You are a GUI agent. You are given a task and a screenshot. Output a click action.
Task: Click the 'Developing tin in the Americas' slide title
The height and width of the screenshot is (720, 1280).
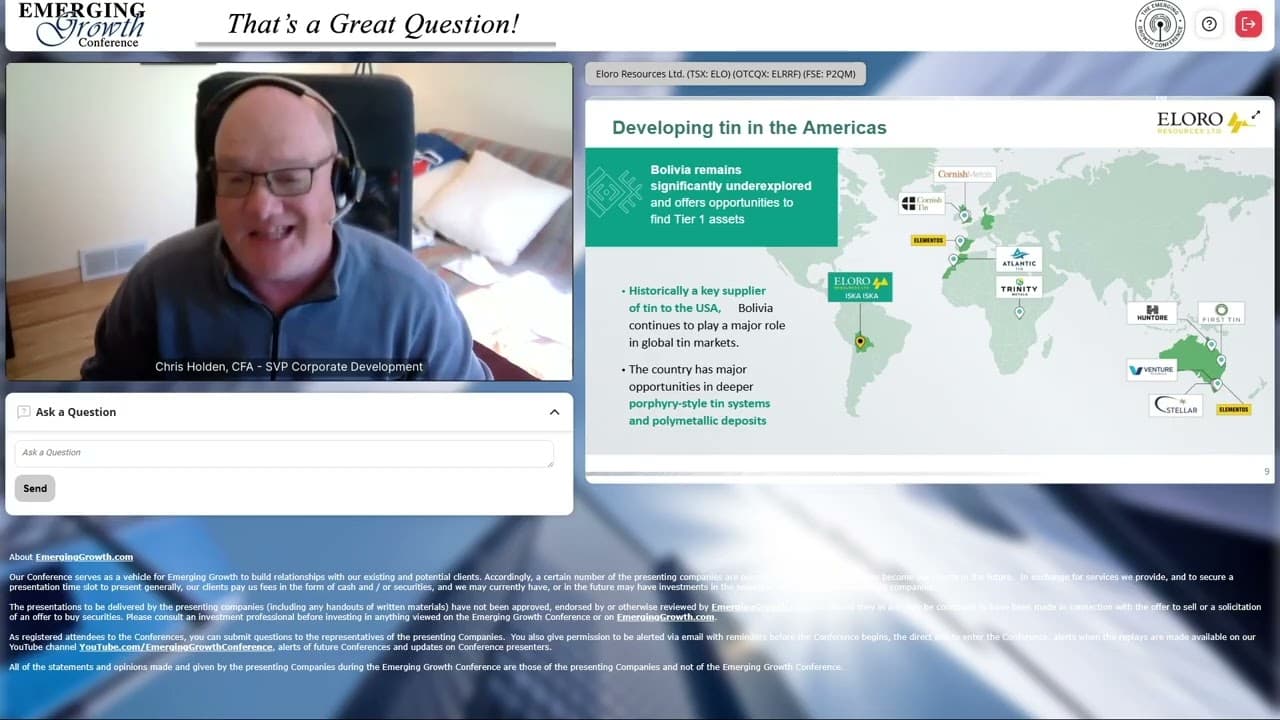click(749, 127)
